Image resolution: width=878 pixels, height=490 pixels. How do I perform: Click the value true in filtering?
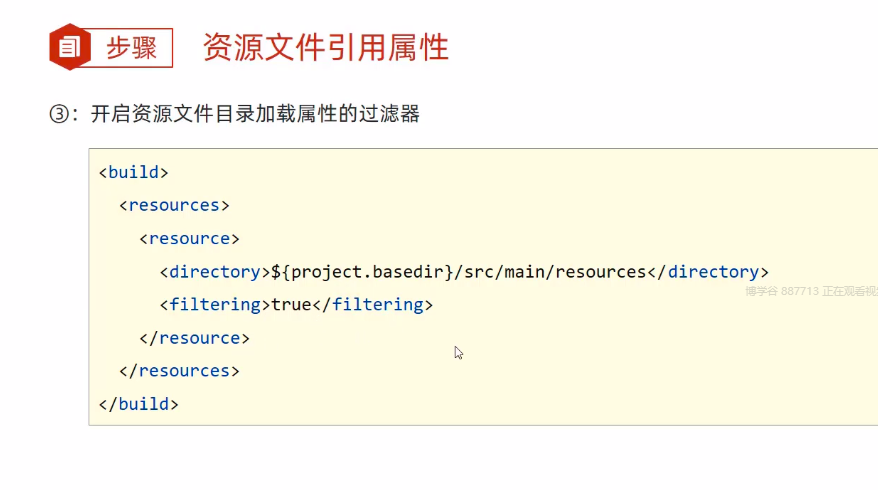[x=291, y=304]
